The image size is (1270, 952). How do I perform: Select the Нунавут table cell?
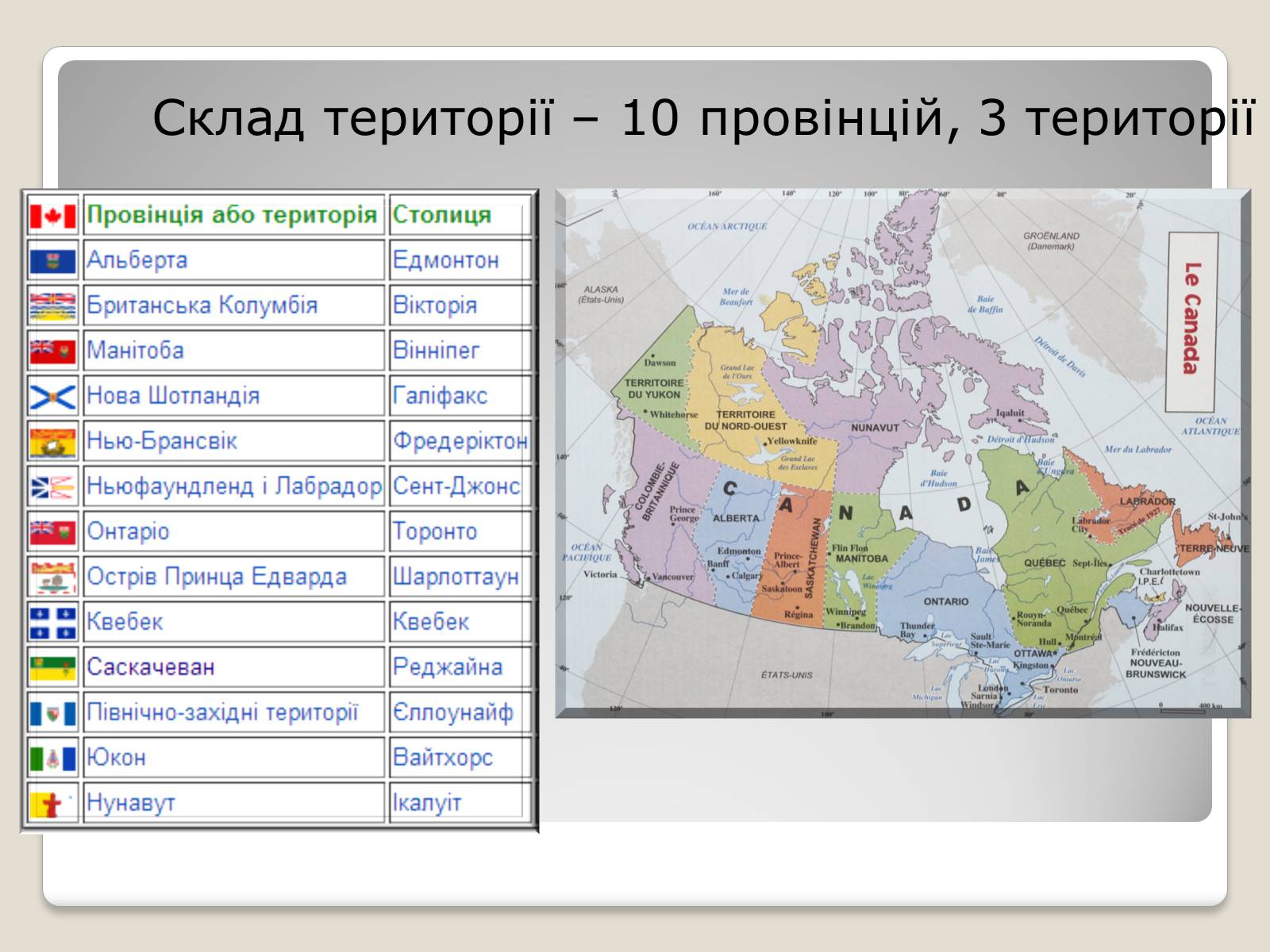click(x=234, y=803)
